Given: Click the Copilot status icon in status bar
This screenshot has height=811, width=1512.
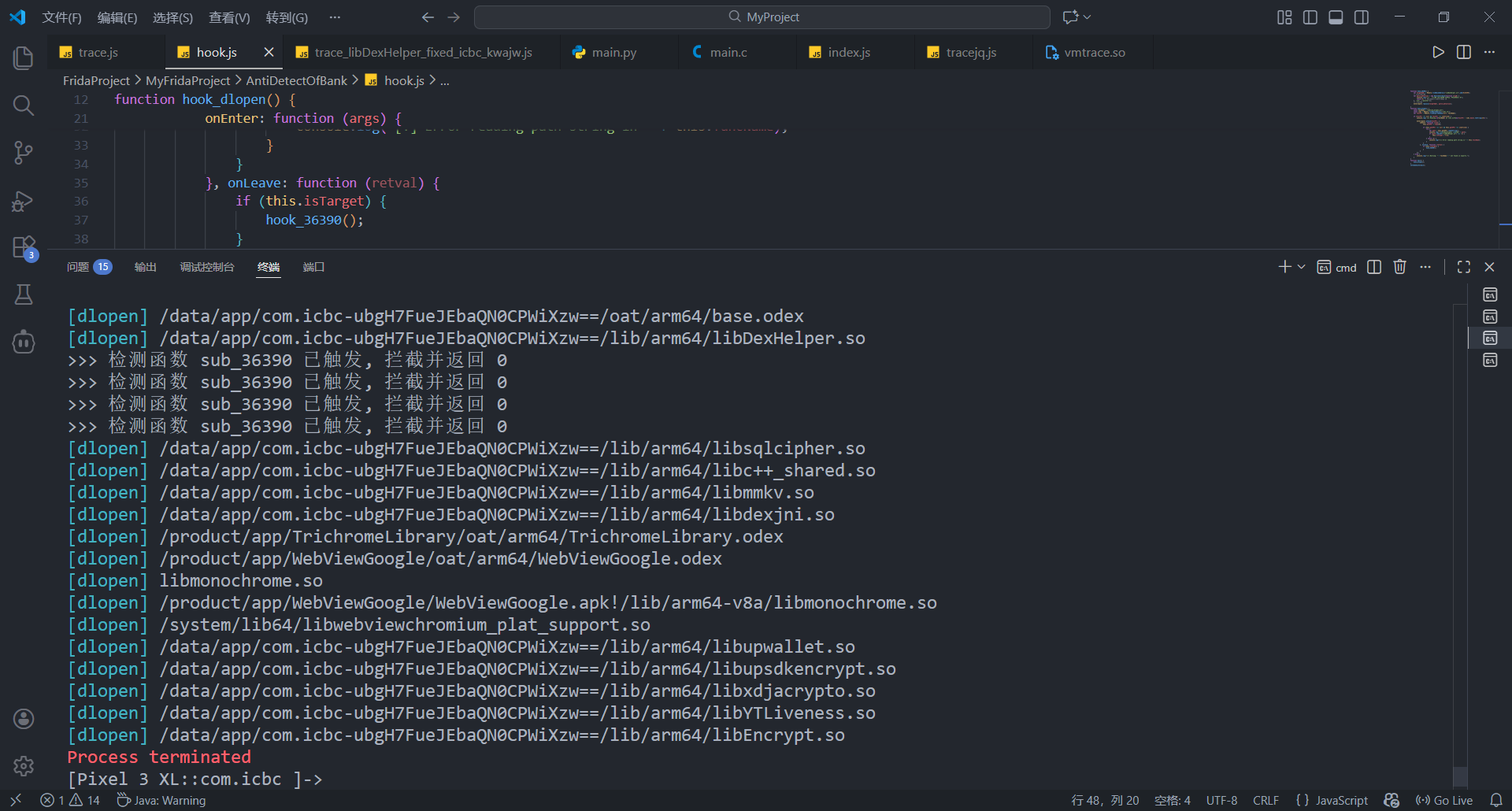Looking at the screenshot, I should click(1392, 800).
